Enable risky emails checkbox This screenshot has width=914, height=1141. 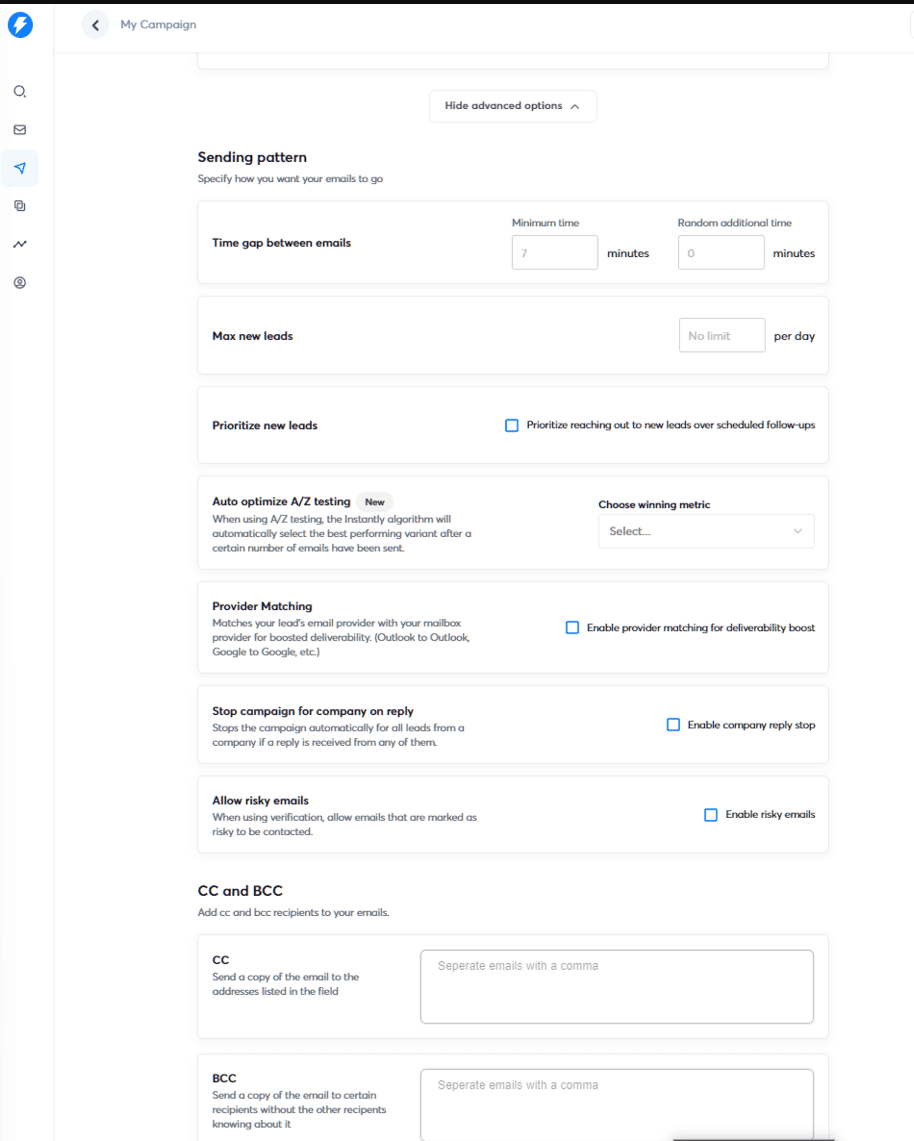(710, 814)
